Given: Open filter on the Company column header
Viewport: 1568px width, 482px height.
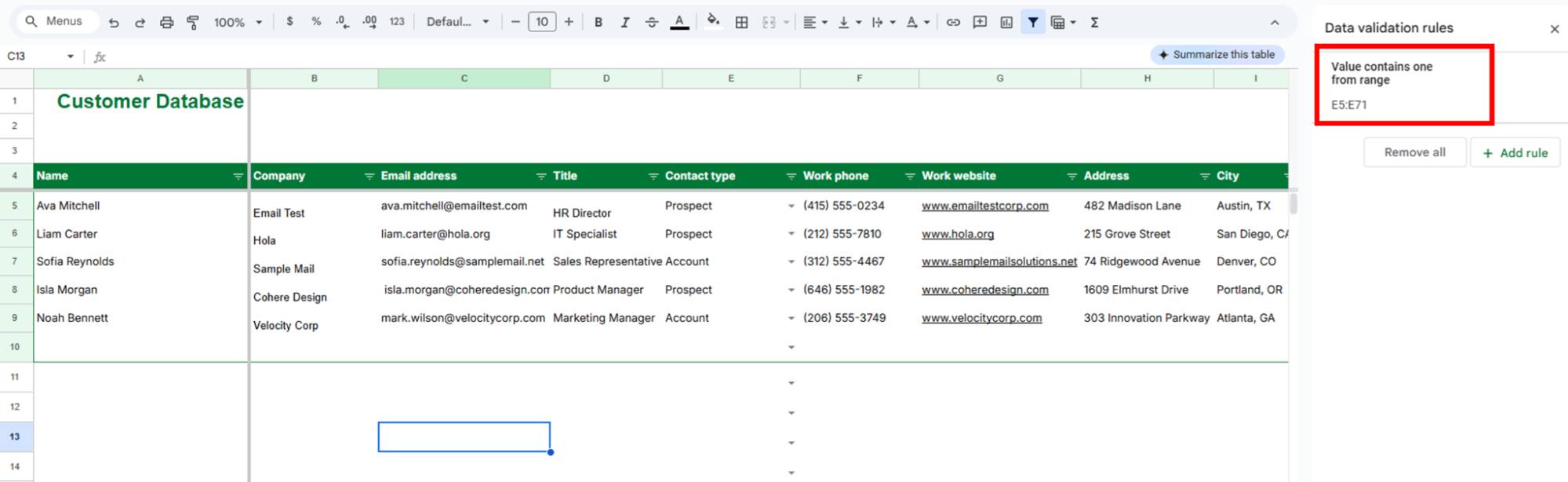Looking at the screenshot, I should pyautogui.click(x=369, y=177).
